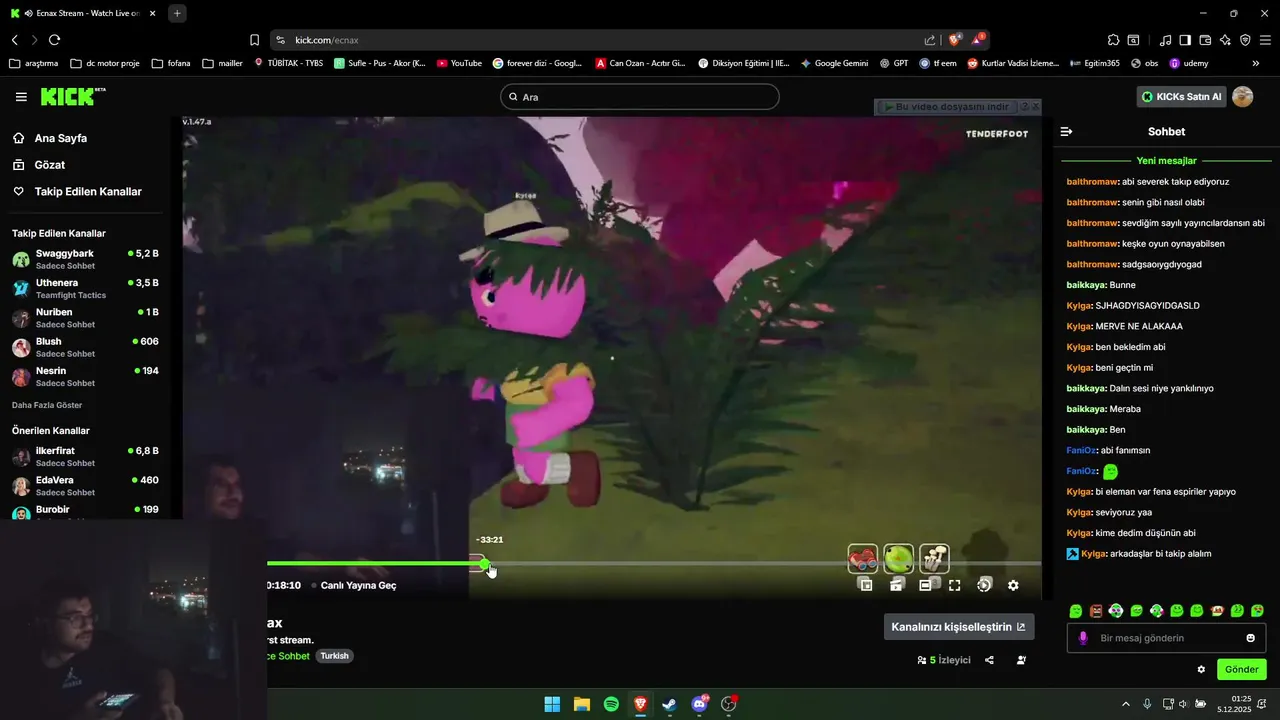Open browser extensions puzzle icon
The width and height of the screenshot is (1280, 720).
1113,40
